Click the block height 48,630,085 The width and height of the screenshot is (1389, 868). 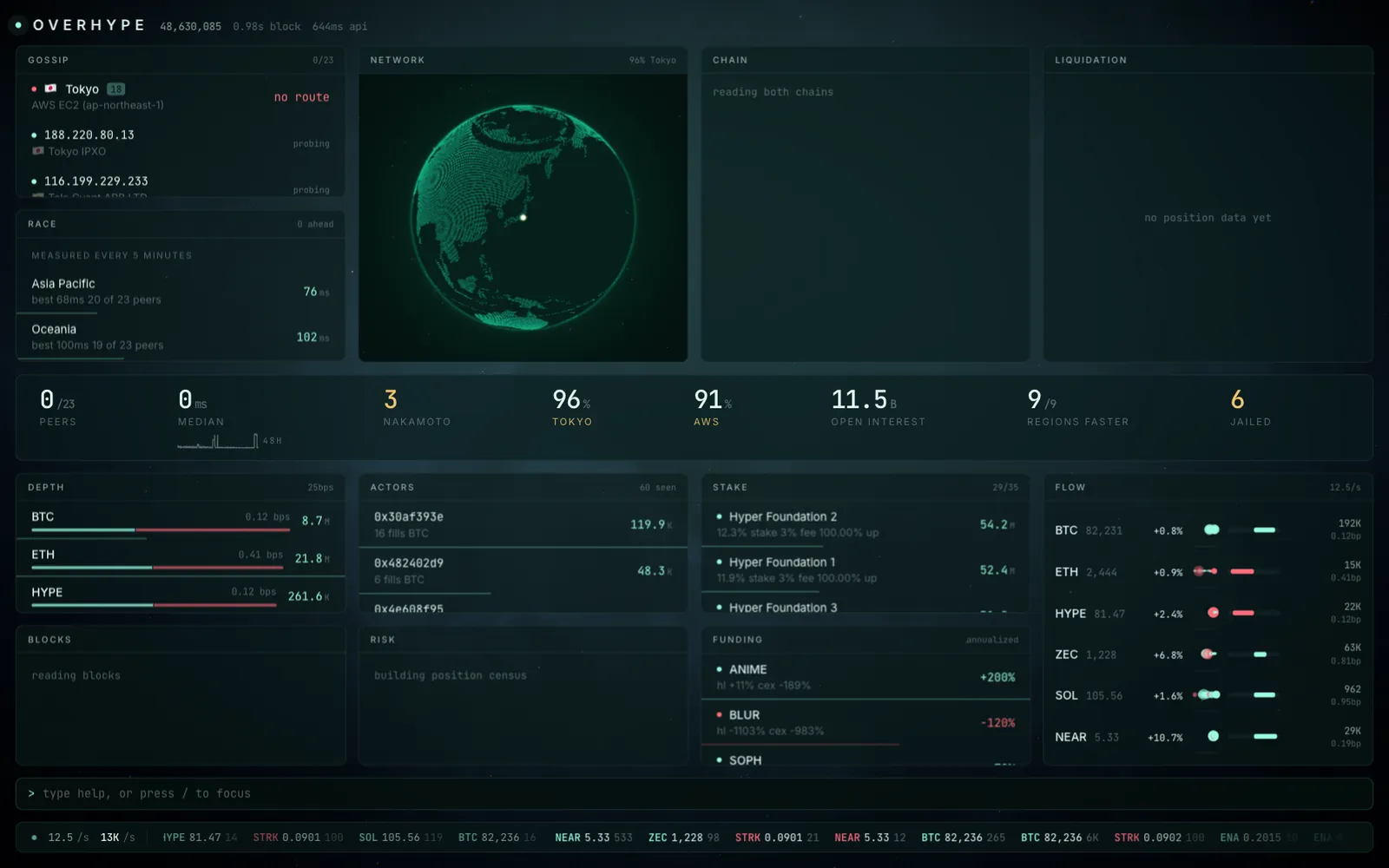[190, 27]
